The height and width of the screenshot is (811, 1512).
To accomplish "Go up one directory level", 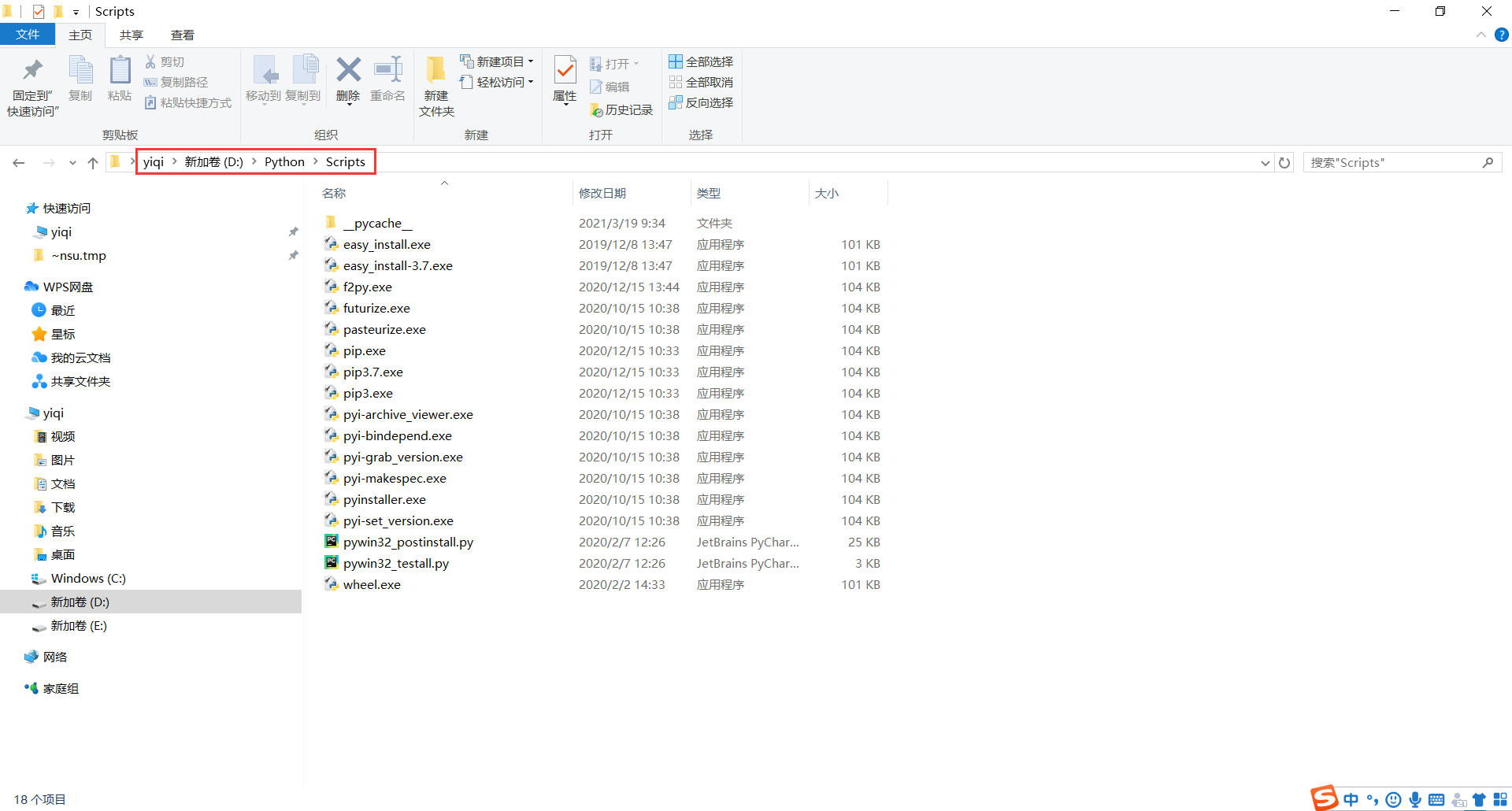I will point(93,163).
